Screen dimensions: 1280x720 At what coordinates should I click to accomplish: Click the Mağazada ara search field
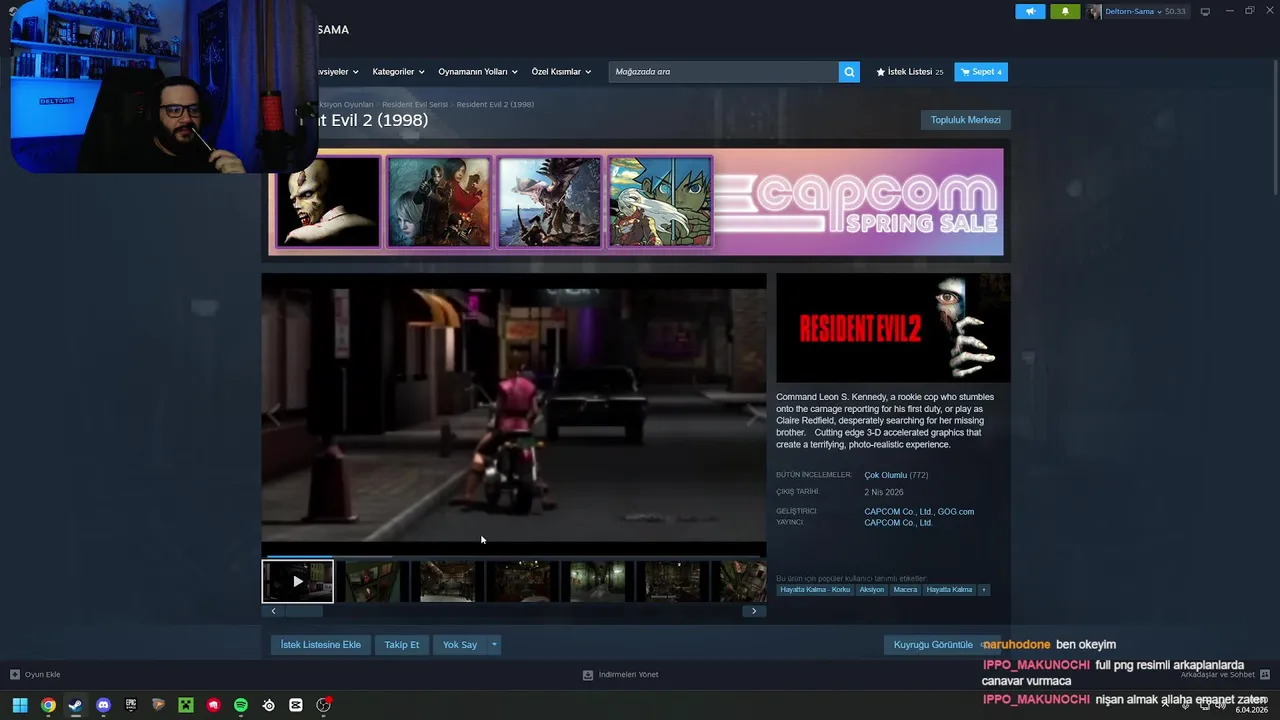(x=724, y=72)
